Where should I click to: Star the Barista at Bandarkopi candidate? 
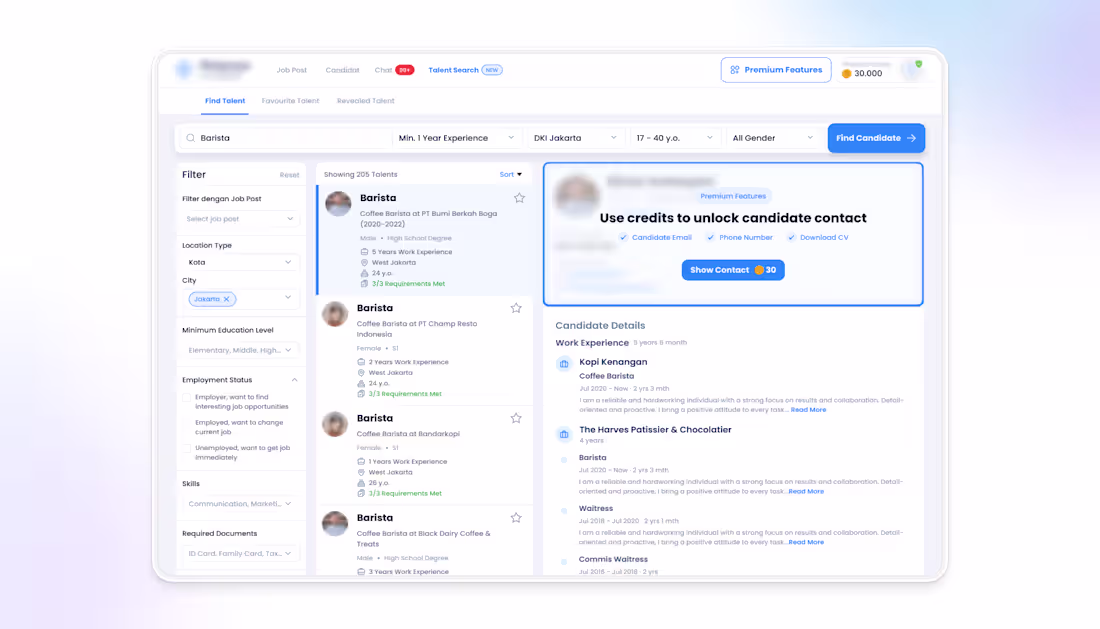(x=516, y=418)
